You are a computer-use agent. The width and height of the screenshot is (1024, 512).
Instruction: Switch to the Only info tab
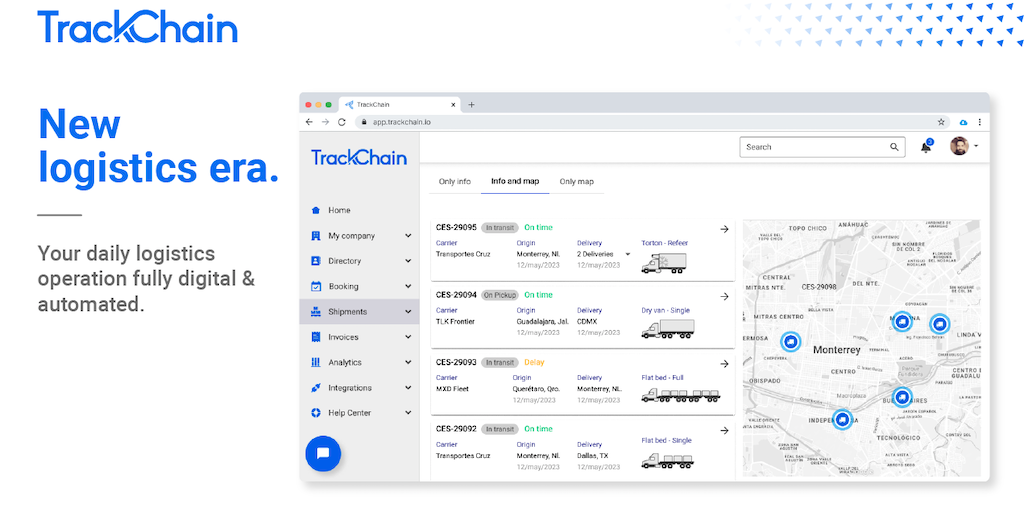pos(455,181)
